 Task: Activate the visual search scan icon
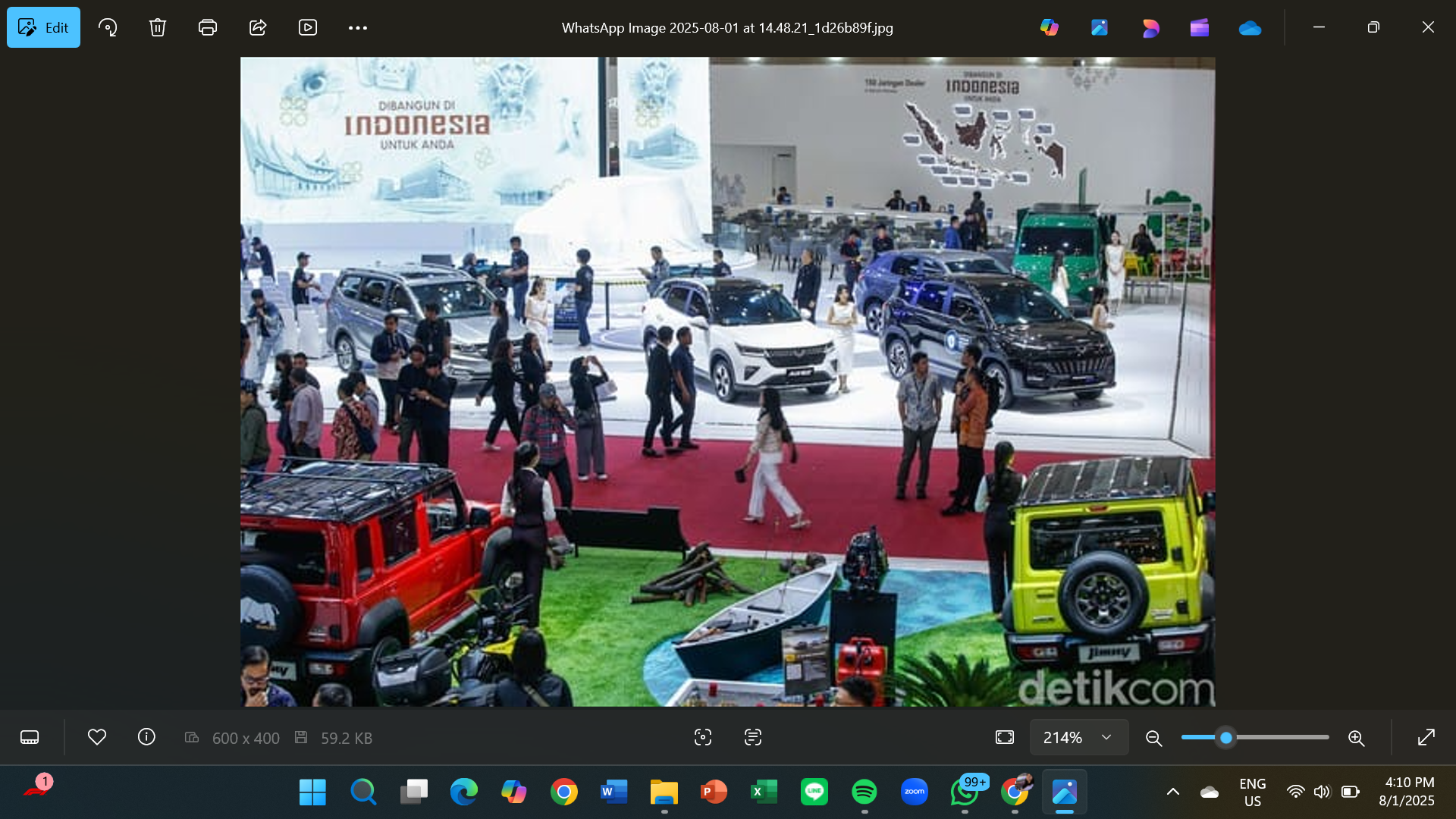(703, 737)
